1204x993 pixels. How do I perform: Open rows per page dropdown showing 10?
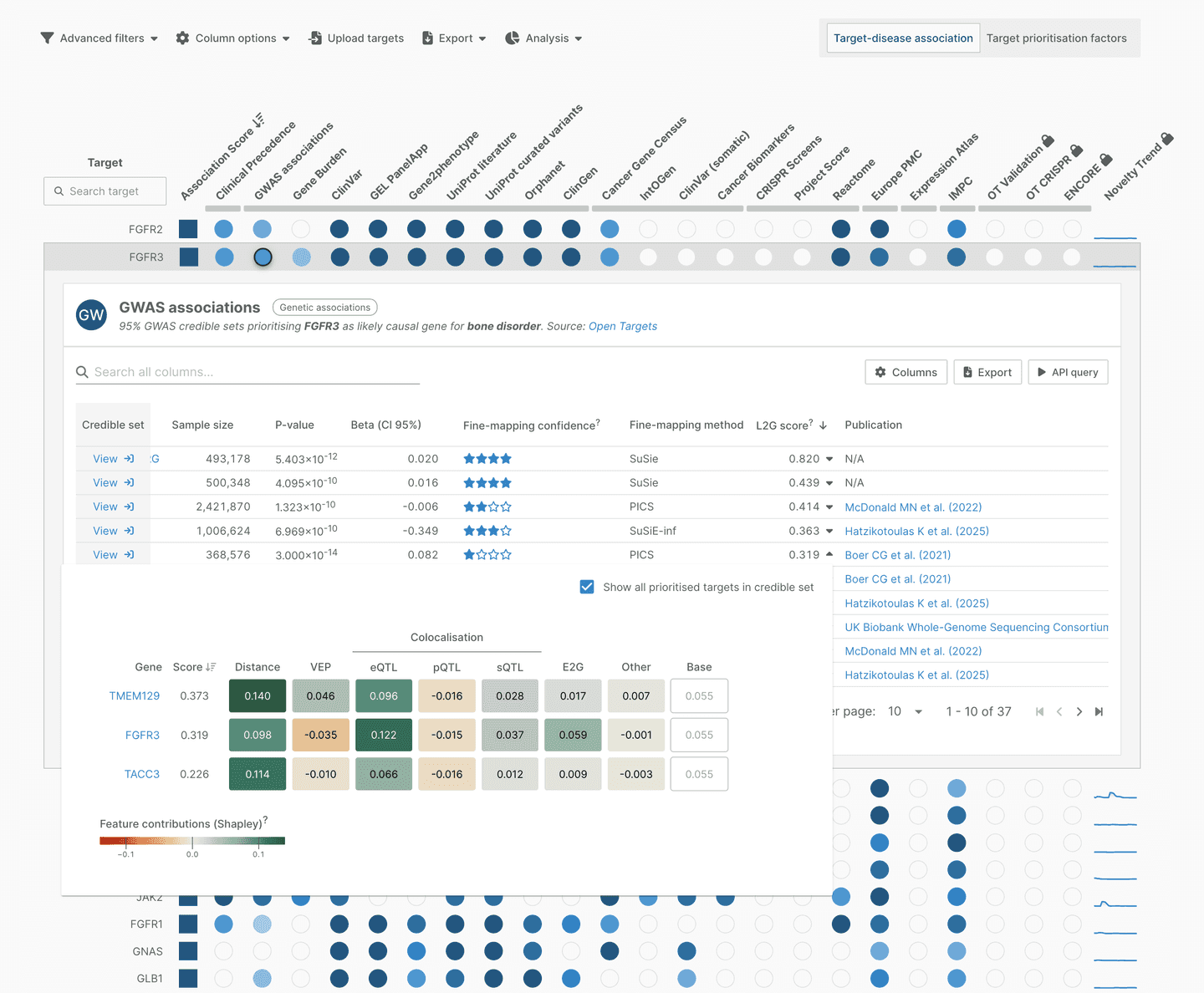point(906,711)
